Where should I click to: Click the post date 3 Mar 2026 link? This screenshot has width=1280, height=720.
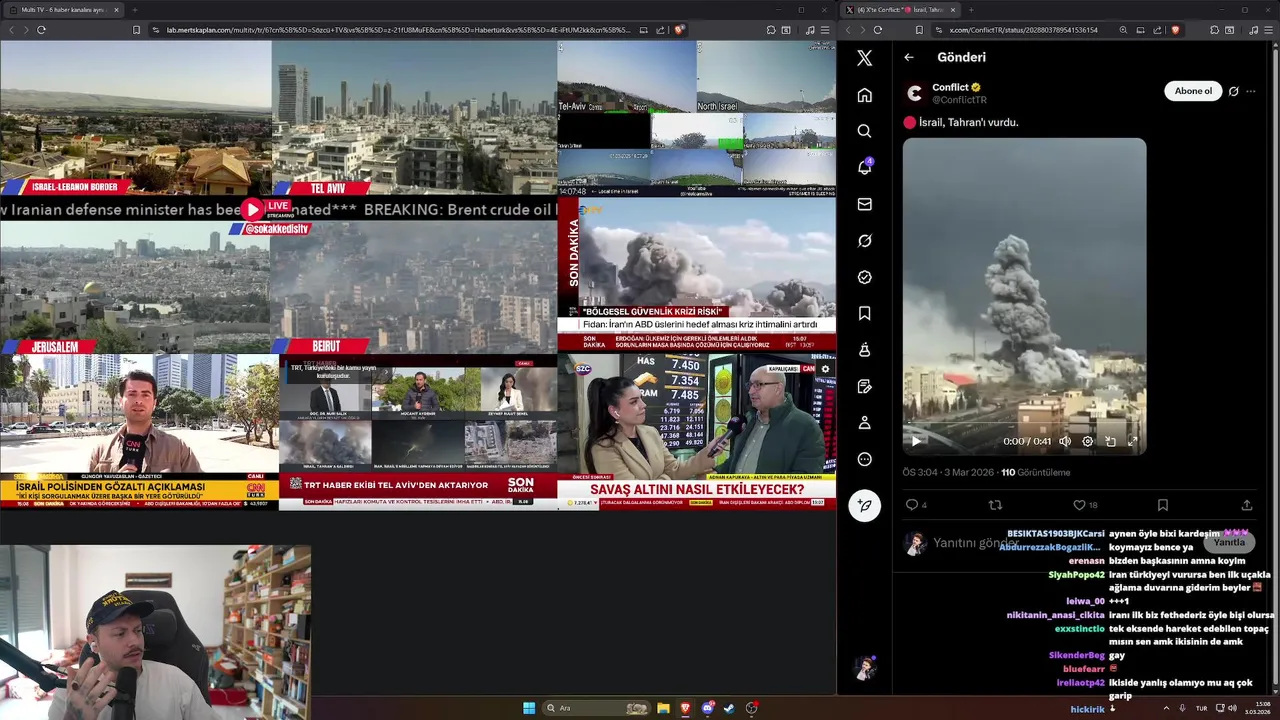[970, 472]
